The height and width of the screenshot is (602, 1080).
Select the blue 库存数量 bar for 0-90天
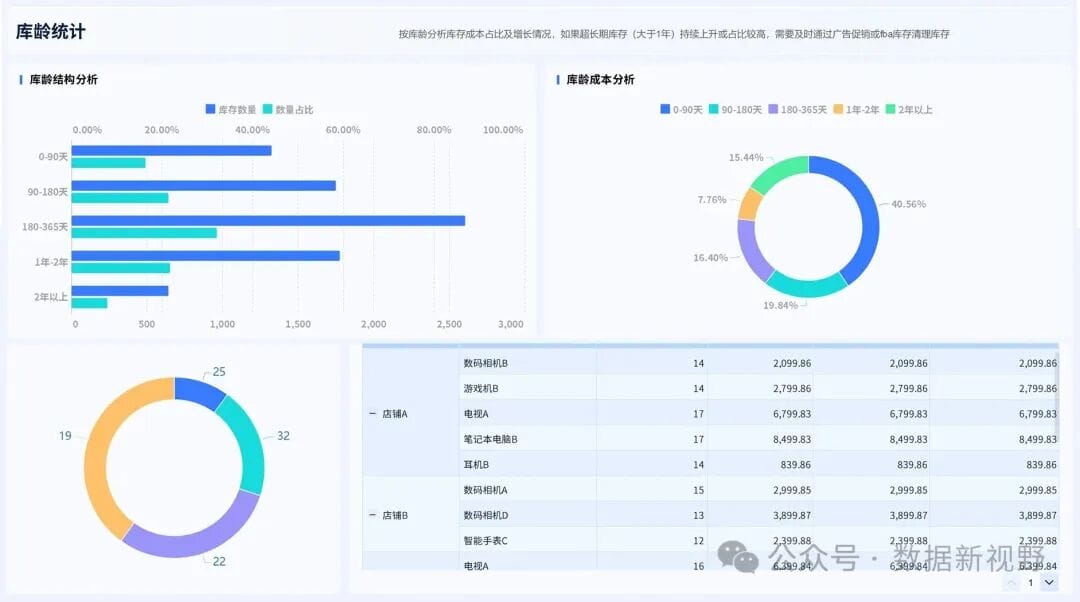(172, 150)
